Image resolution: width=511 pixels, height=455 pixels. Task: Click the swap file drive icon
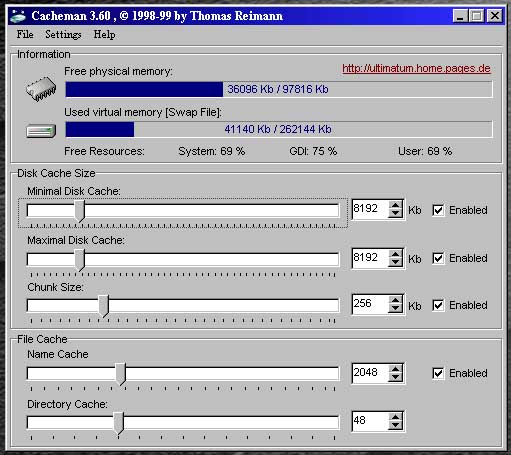pos(41,131)
